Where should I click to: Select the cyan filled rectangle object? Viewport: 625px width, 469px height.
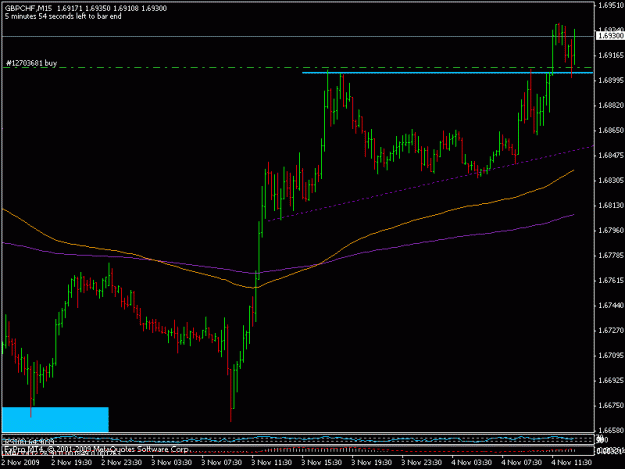coord(55,420)
